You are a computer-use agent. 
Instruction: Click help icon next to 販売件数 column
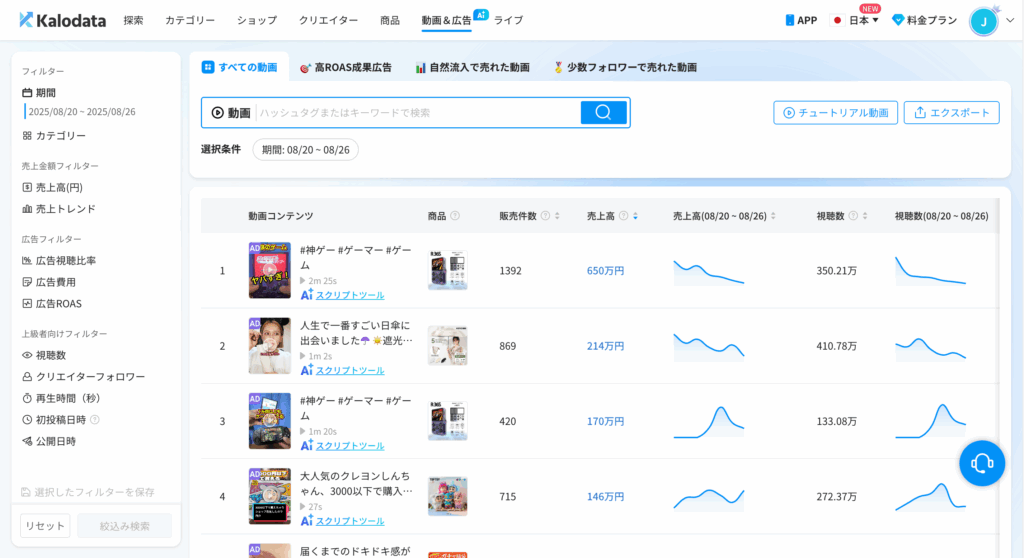(x=545, y=216)
